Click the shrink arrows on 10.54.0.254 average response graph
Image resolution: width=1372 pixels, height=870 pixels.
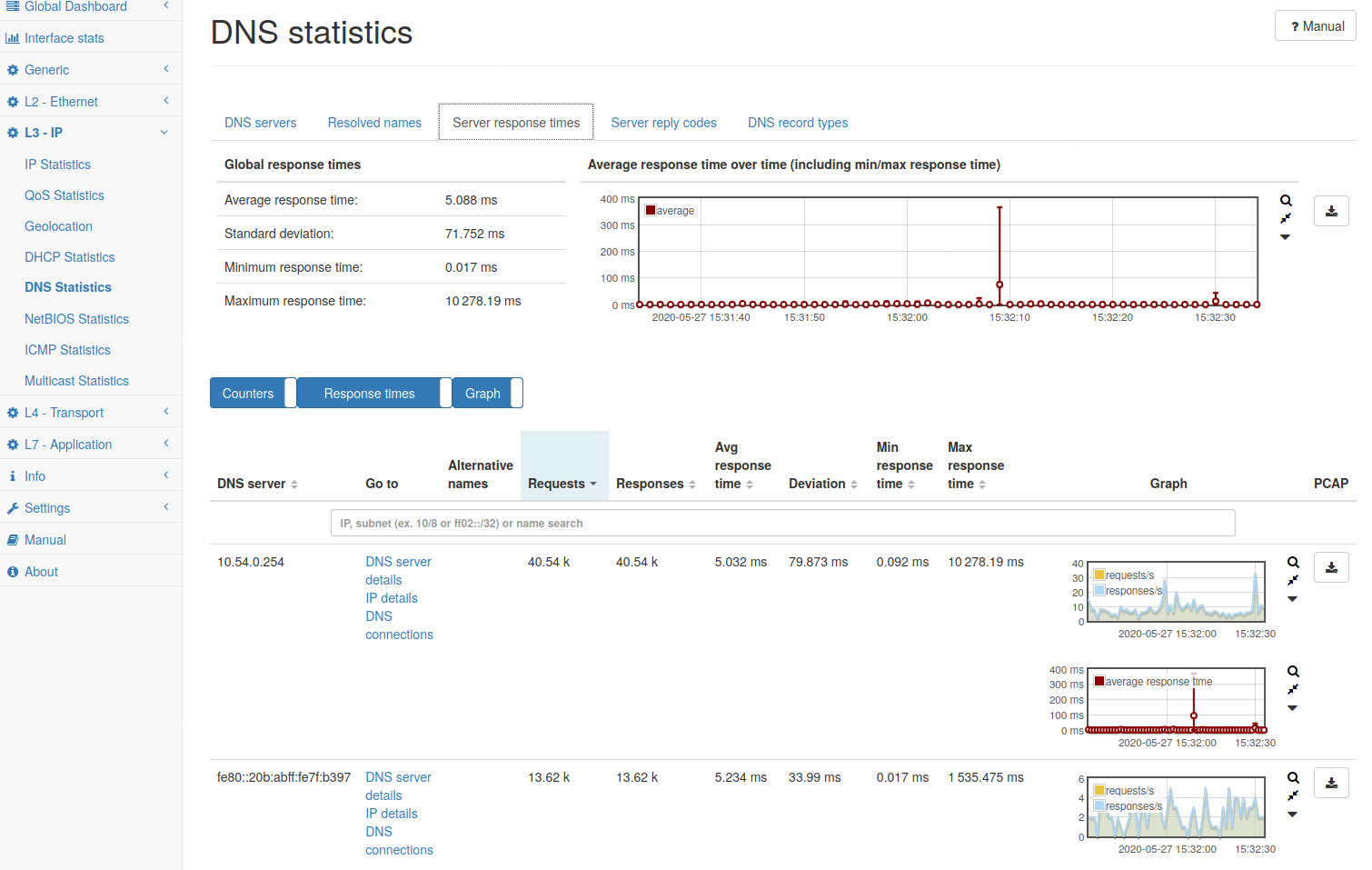[1293, 689]
